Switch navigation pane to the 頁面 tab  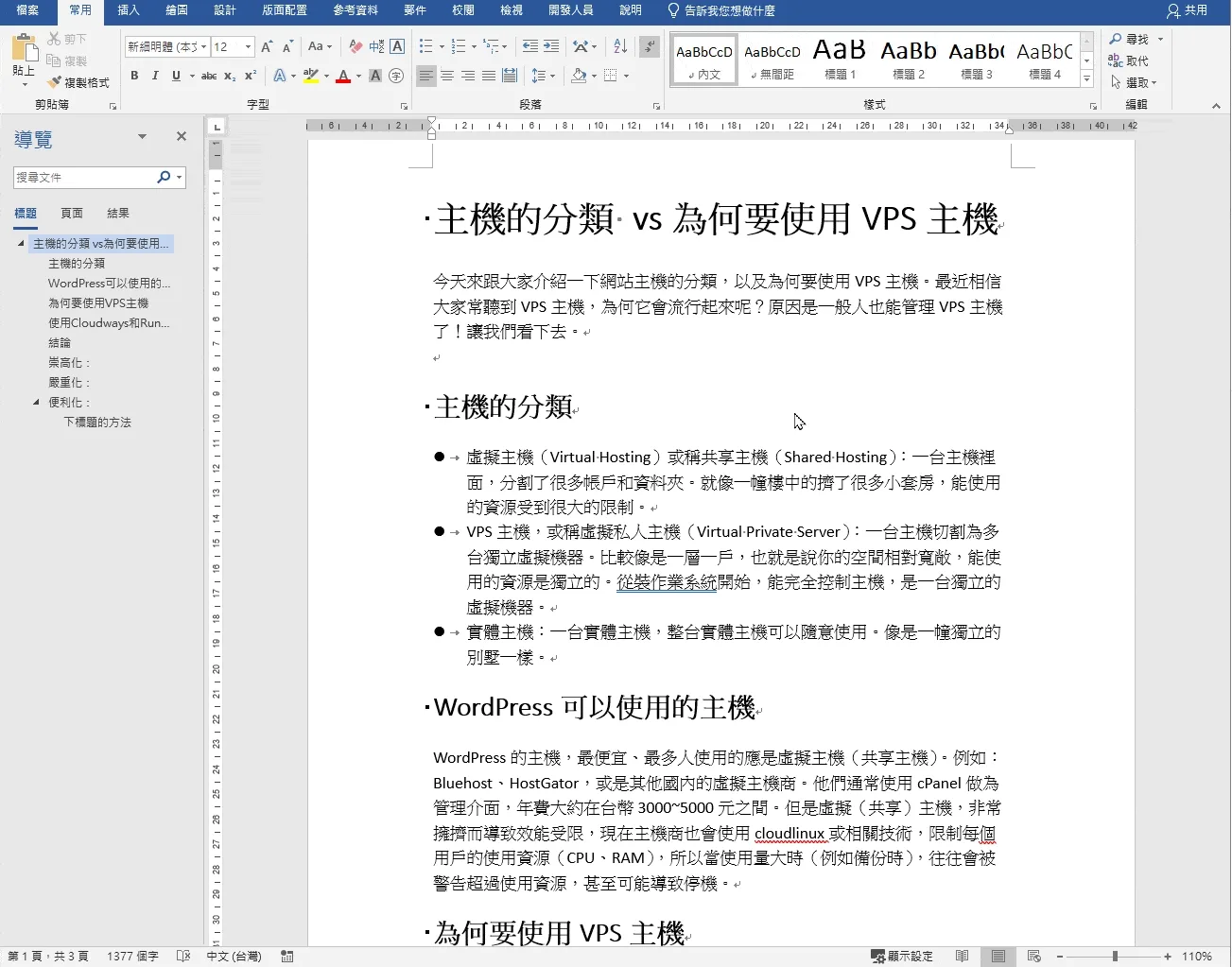tap(72, 214)
